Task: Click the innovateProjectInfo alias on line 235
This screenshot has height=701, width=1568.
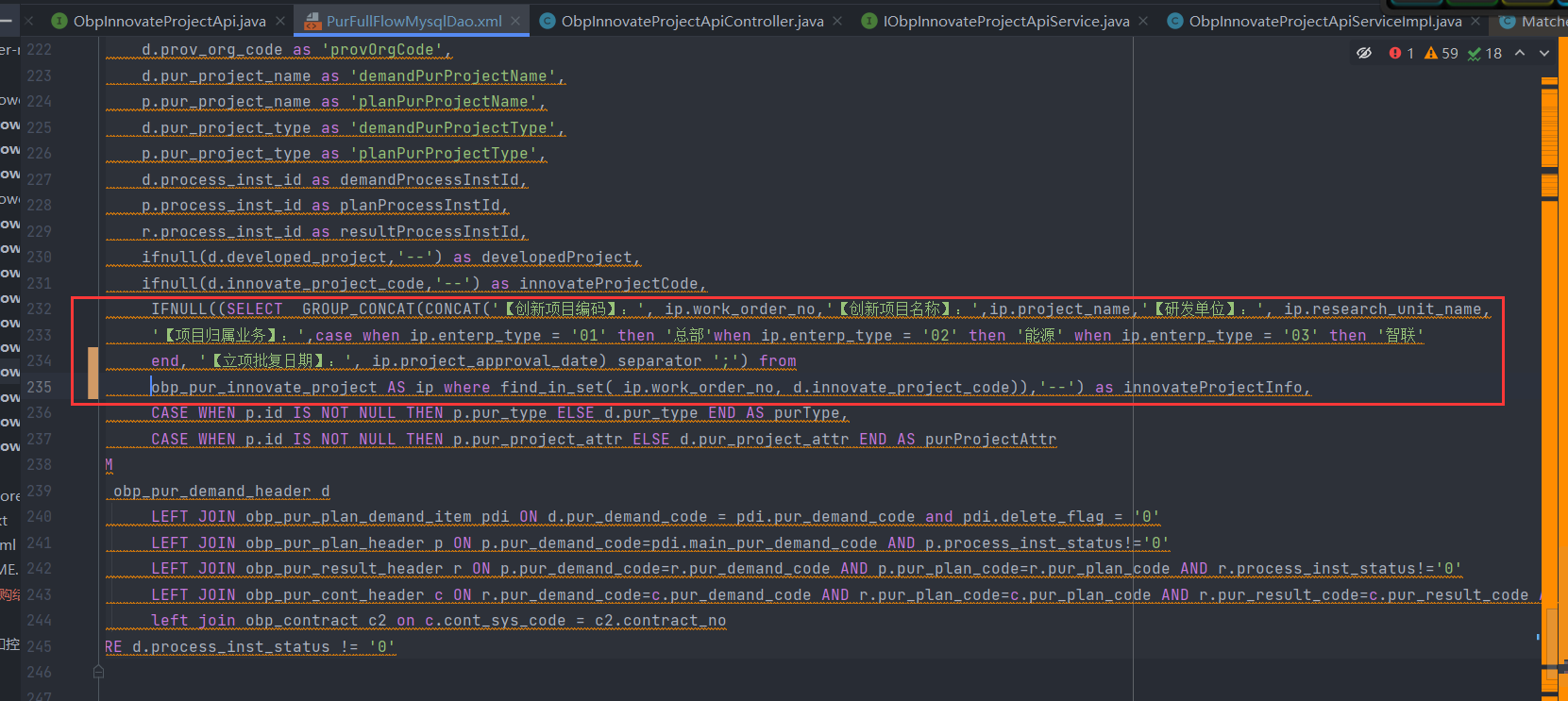Action: (1213, 388)
